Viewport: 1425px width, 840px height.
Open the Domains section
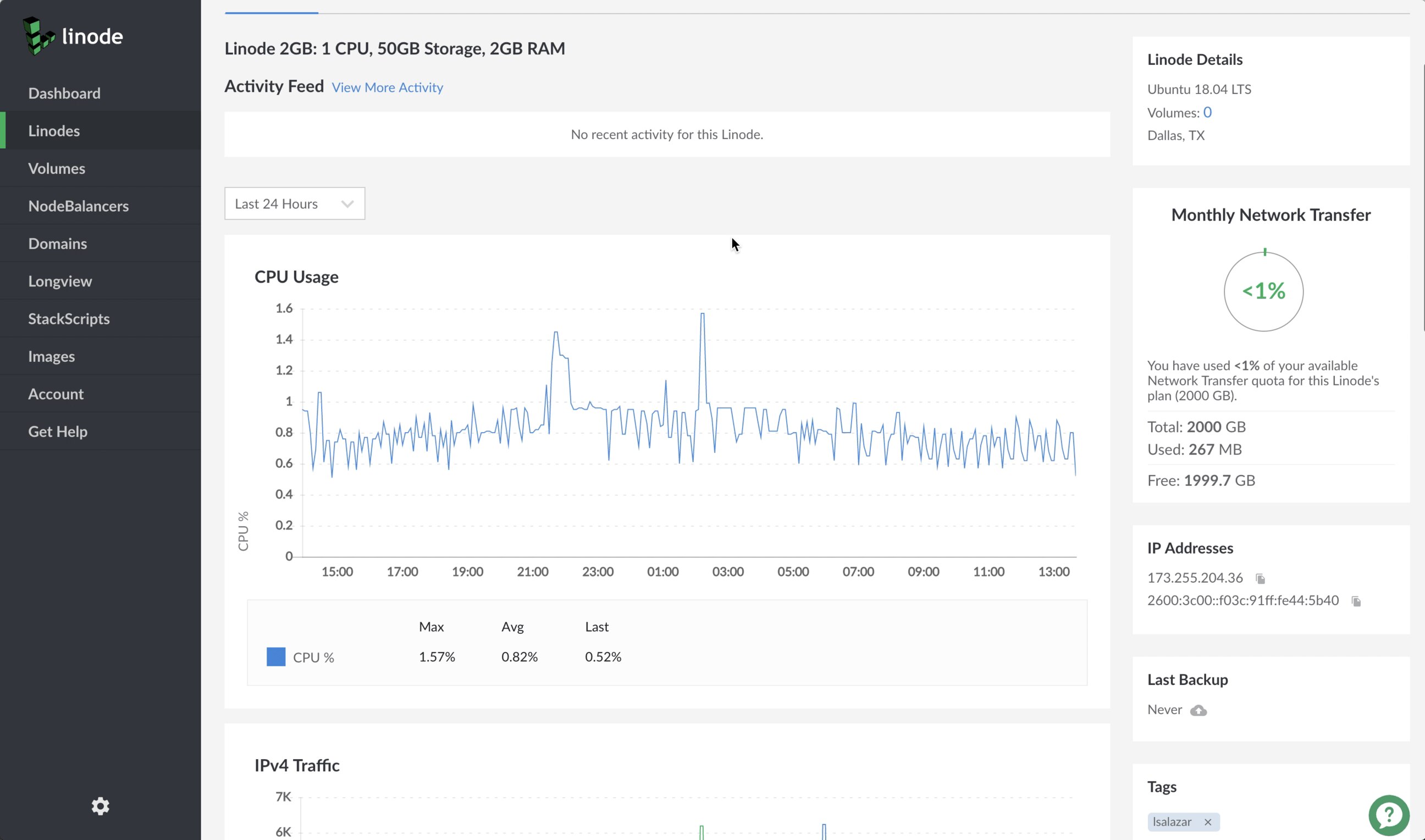[x=57, y=244]
